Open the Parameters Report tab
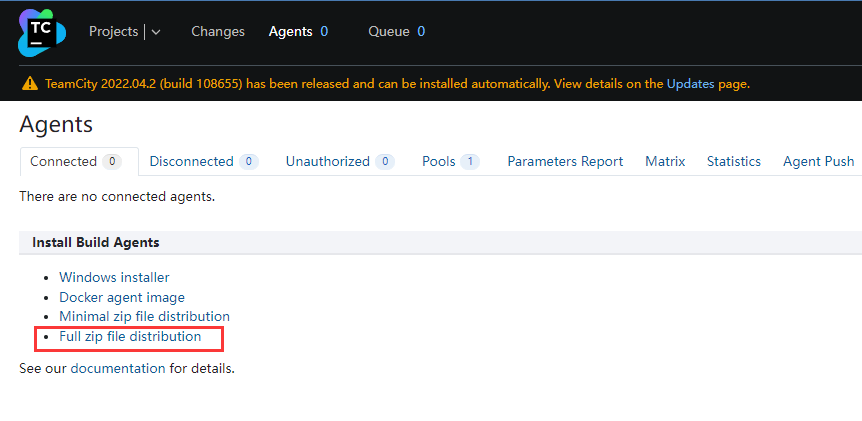This screenshot has height=421, width=862. click(x=565, y=162)
